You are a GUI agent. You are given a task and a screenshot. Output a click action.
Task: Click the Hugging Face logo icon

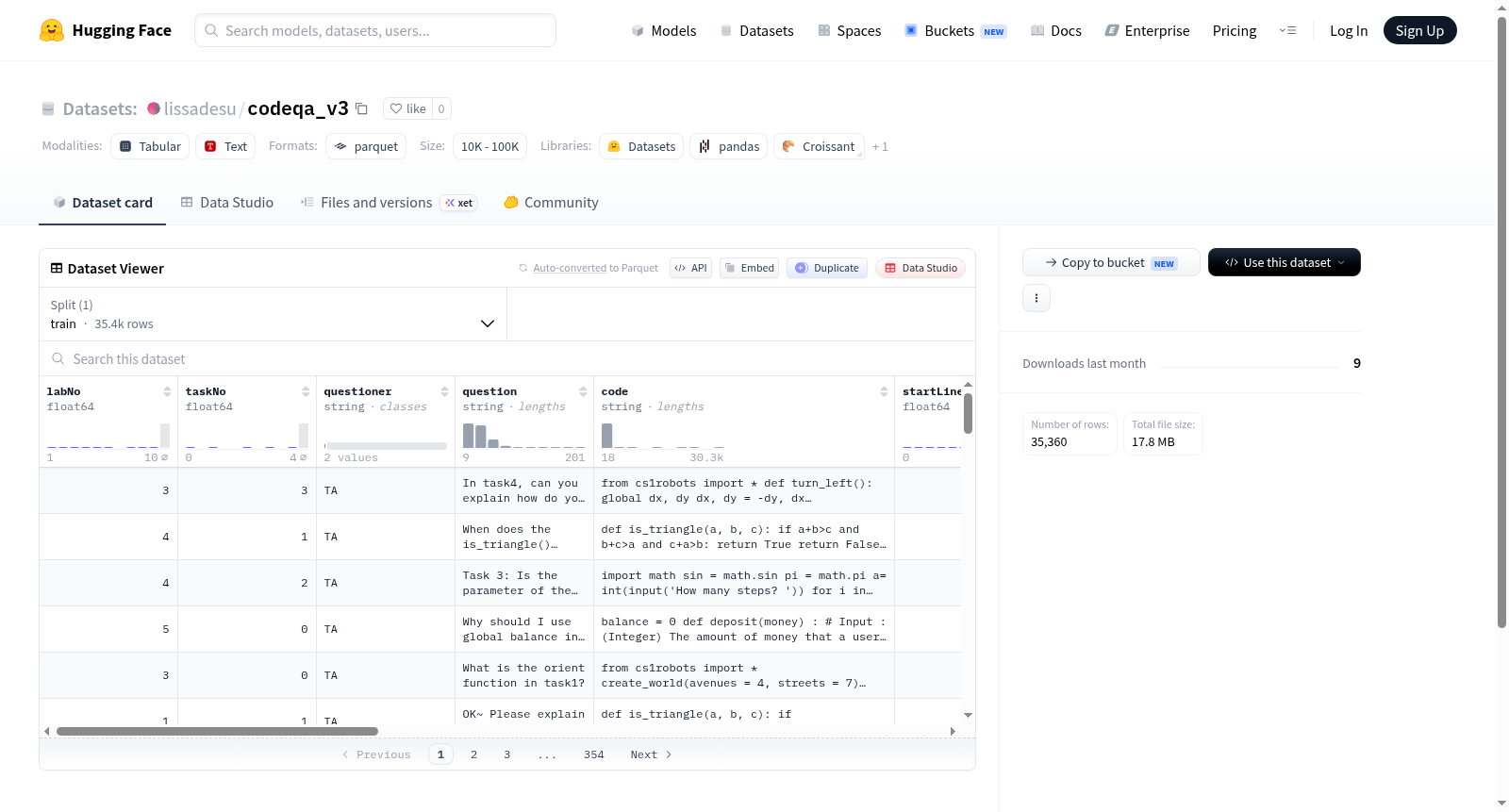click(x=52, y=30)
